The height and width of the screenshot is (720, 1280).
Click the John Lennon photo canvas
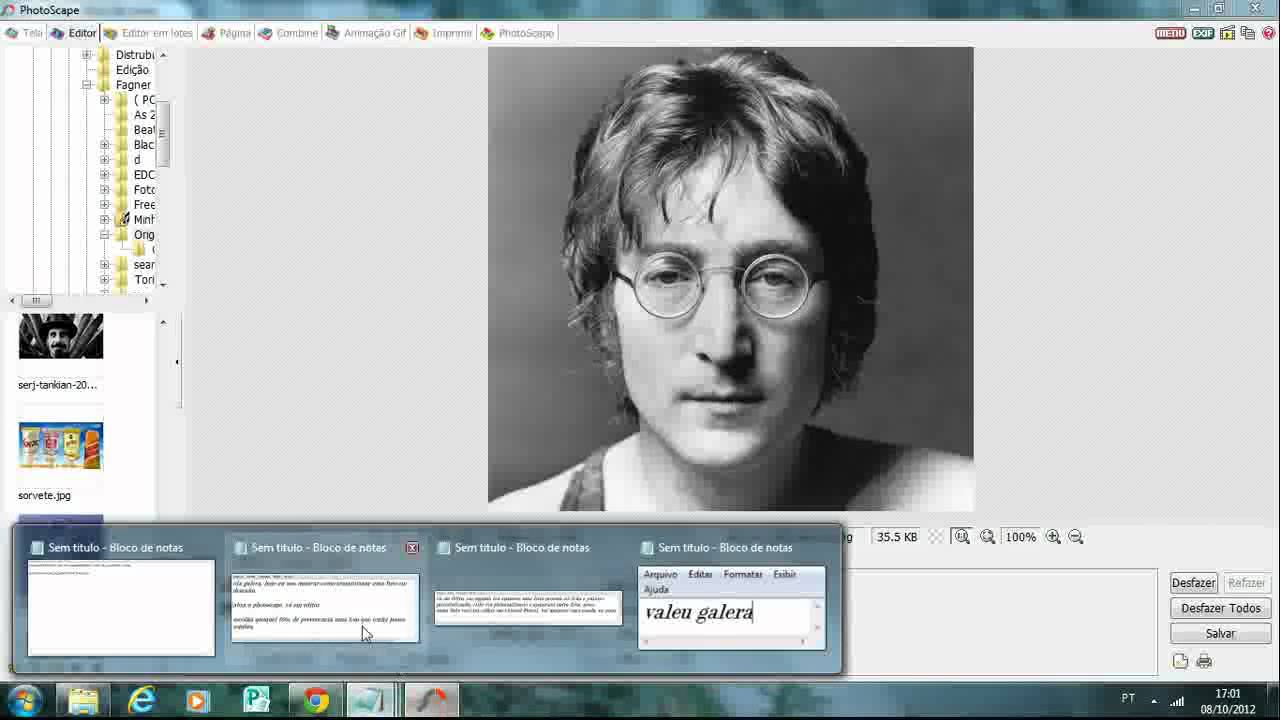730,279
